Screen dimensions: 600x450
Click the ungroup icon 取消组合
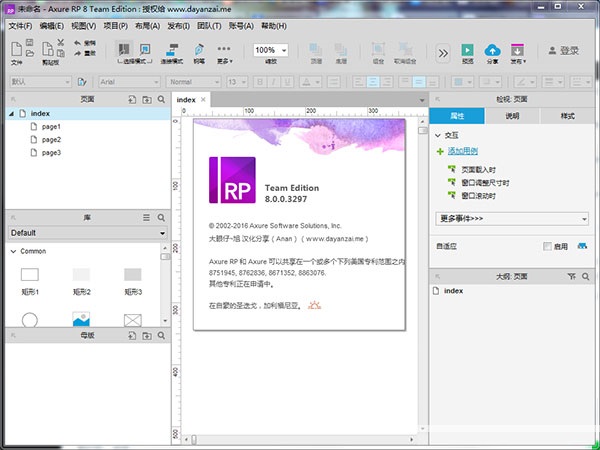pyautogui.click(x=405, y=50)
